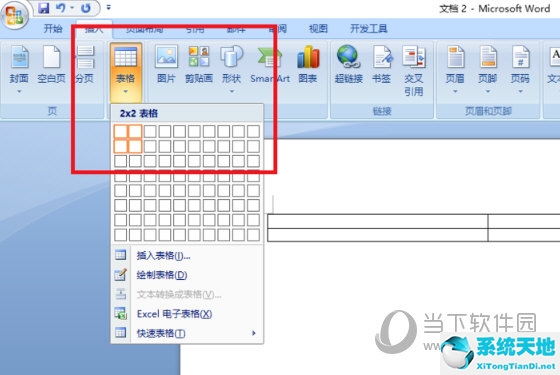Insert a cover page (封面)
Viewport: 560px width, 375px height.
[x=19, y=69]
